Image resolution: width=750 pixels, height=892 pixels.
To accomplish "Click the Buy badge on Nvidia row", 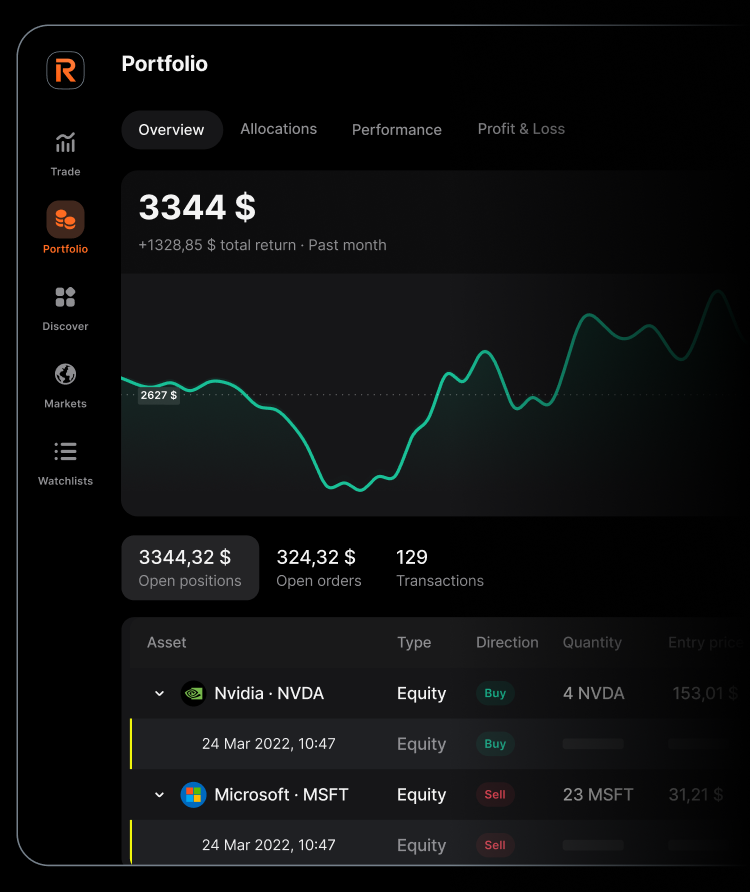I will click(495, 693).
